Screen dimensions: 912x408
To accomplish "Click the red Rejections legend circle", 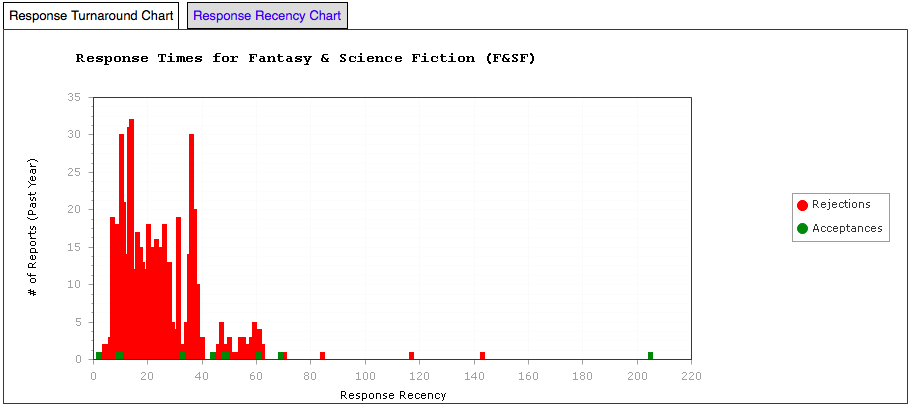I will click(x=802, y=205).
